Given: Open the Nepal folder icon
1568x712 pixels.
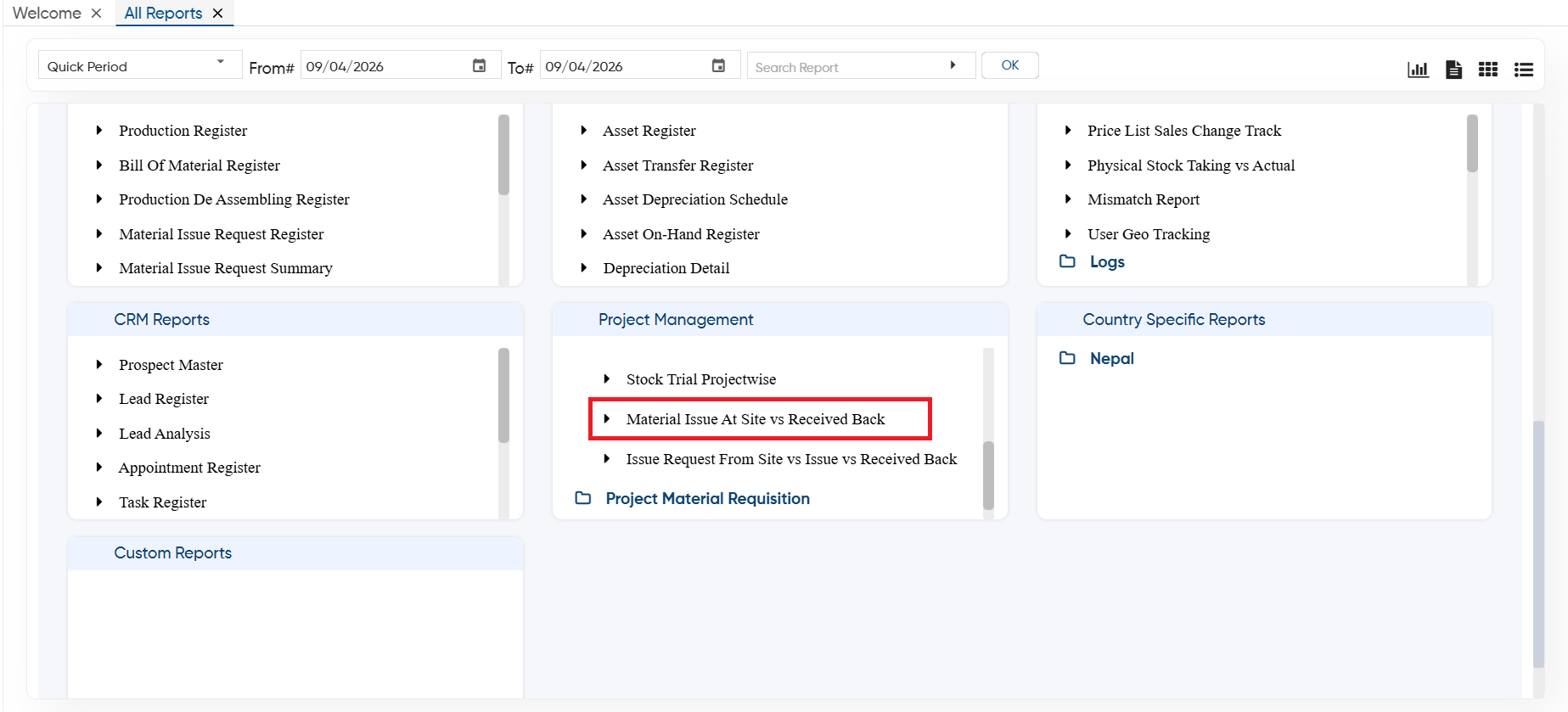Looking at the screenshot, I should click(1067, 358).
